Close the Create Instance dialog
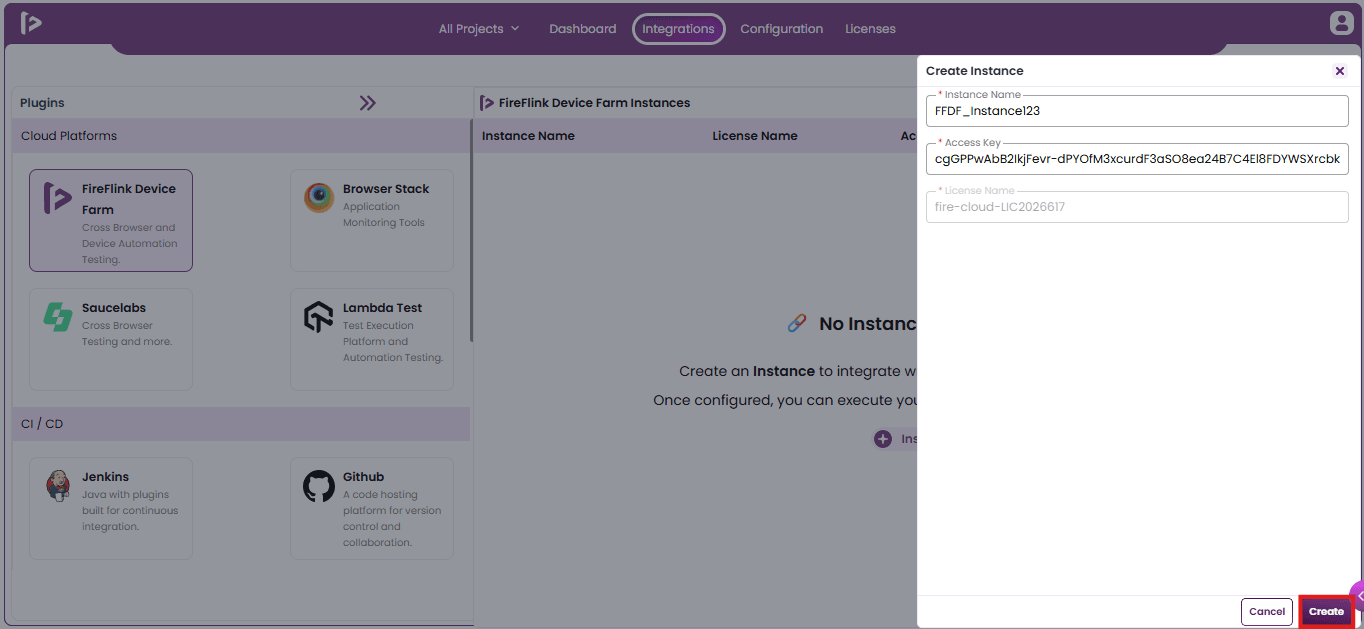 click(x=1340, y=71)
